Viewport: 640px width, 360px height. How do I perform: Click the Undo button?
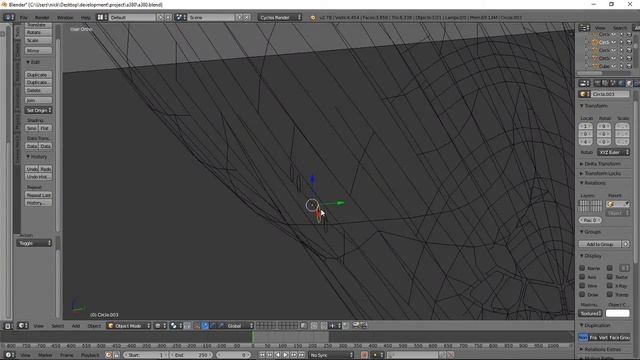point(31,169)
